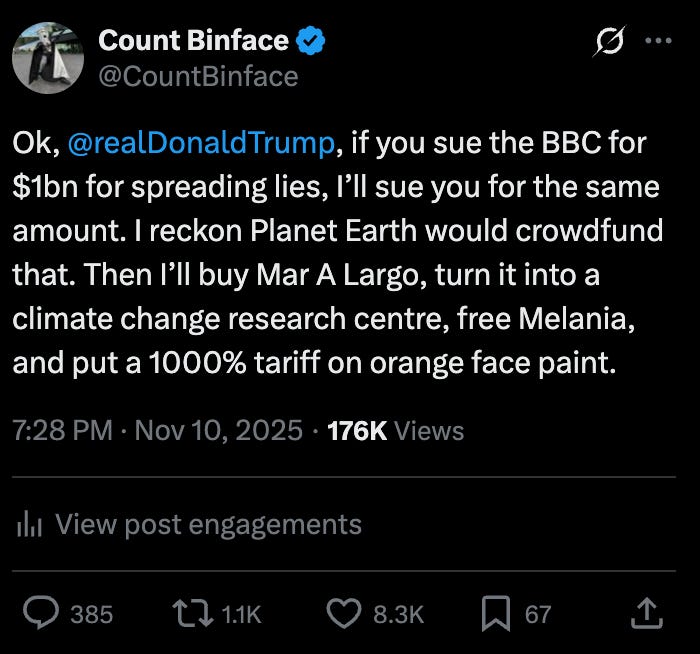The width and height of the screenshot is (700, 654).
Task: Open Count Binface's profile avatar
Action: [47, 57]
